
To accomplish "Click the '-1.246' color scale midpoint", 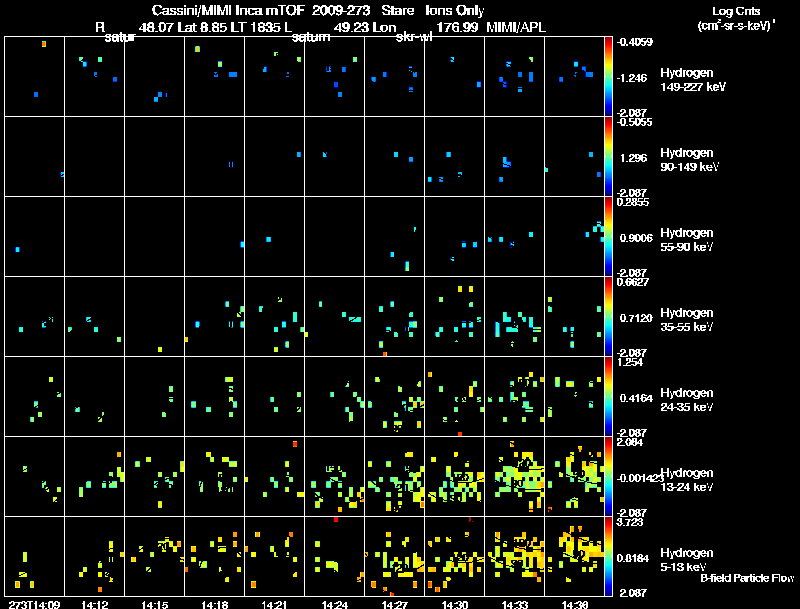I will [632, 78].
